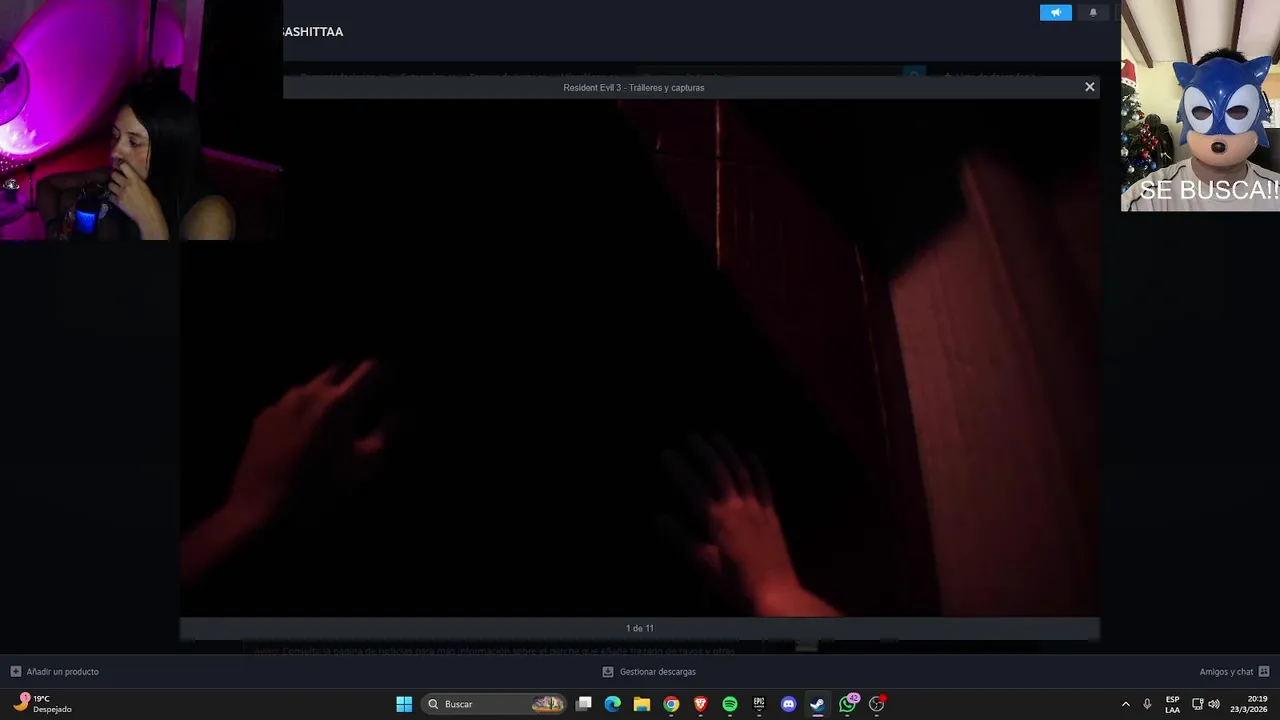Launch Microsoft Edge from the taskbar

pyautogui.click(x=613, y=704)
